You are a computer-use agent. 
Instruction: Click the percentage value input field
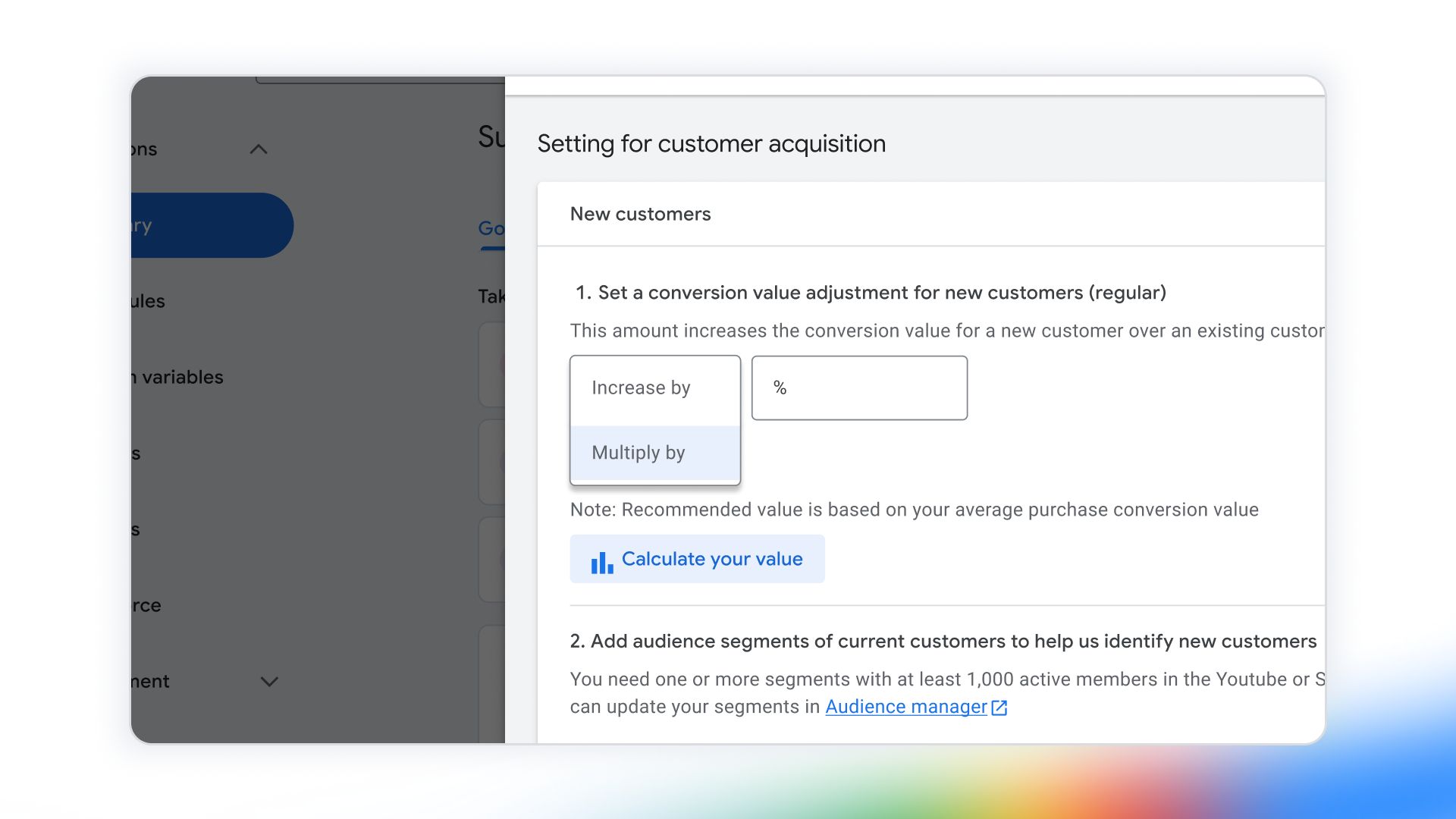click(x=859, y=388)
